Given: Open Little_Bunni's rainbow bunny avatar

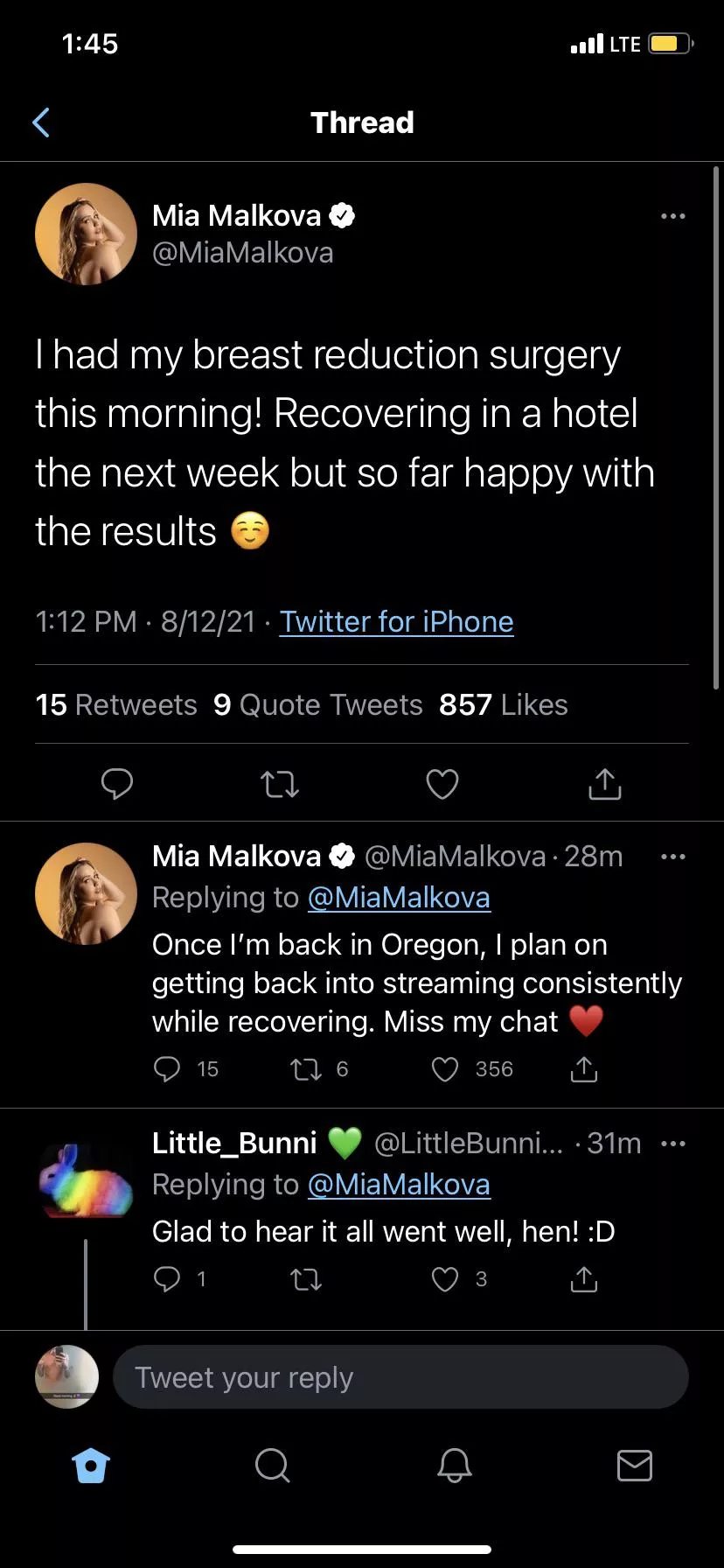Looking at the screenshot, I should tap(85, 1180).
